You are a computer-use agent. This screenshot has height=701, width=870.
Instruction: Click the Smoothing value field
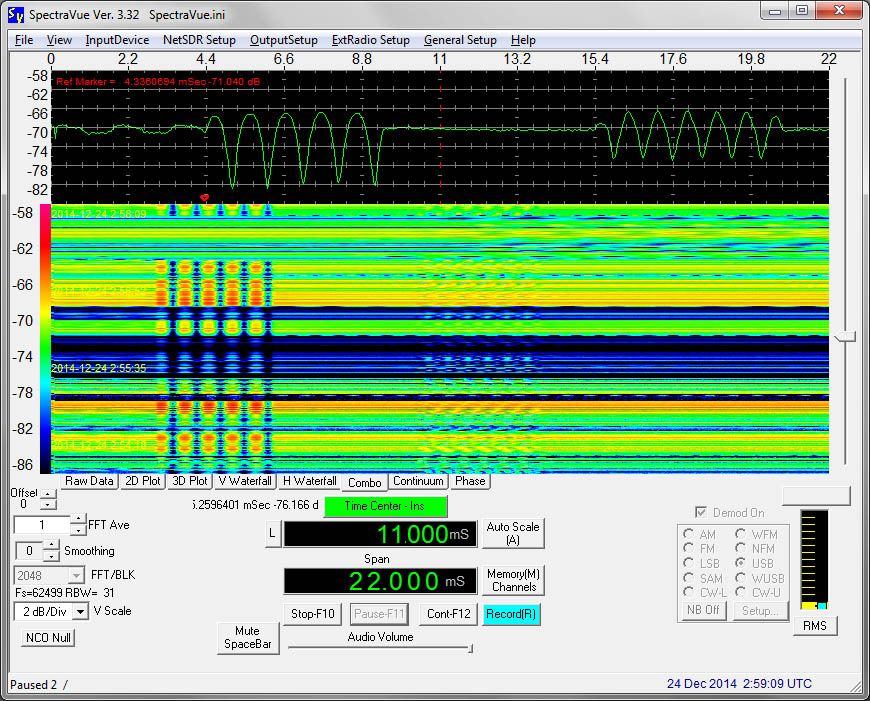coord(29,551)
